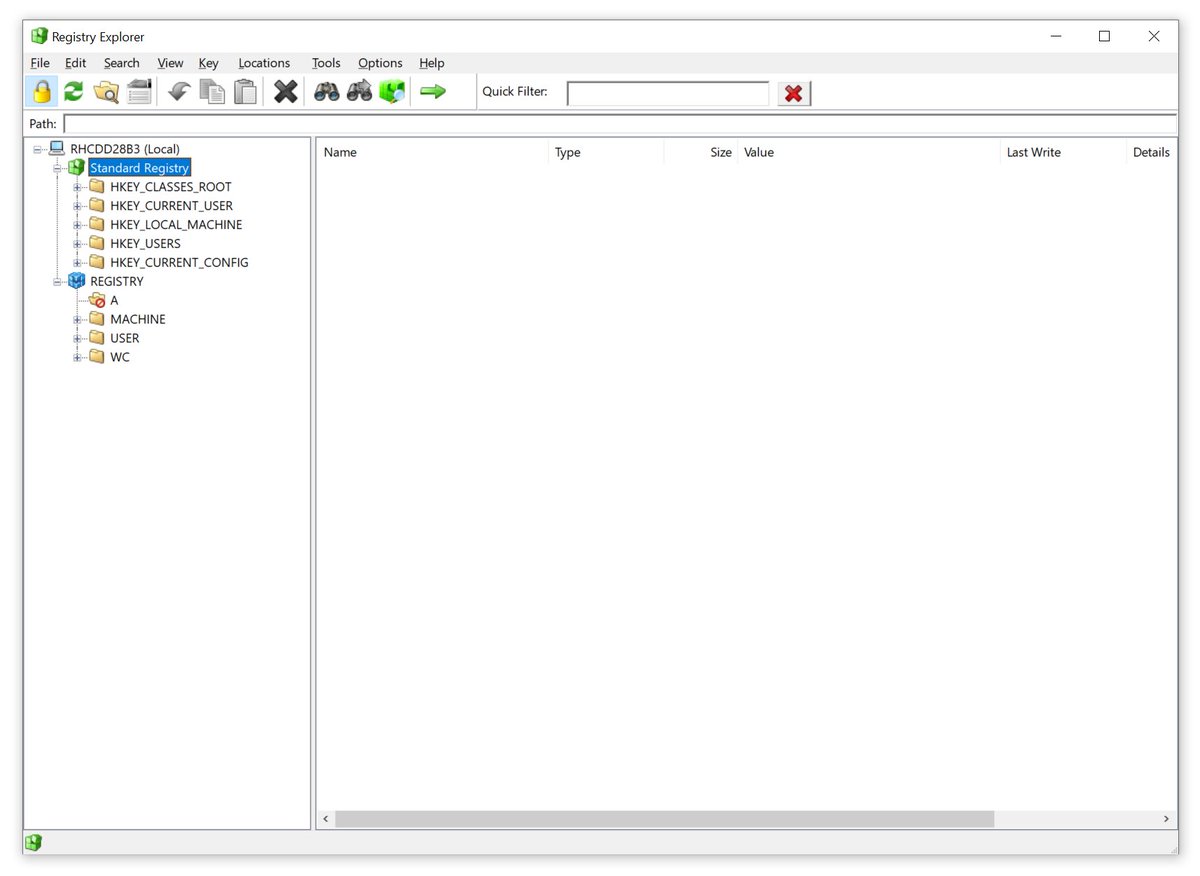Select the MACHINE tree item
This screenshot has width=1200, height=876.
[x=138, y=320]
